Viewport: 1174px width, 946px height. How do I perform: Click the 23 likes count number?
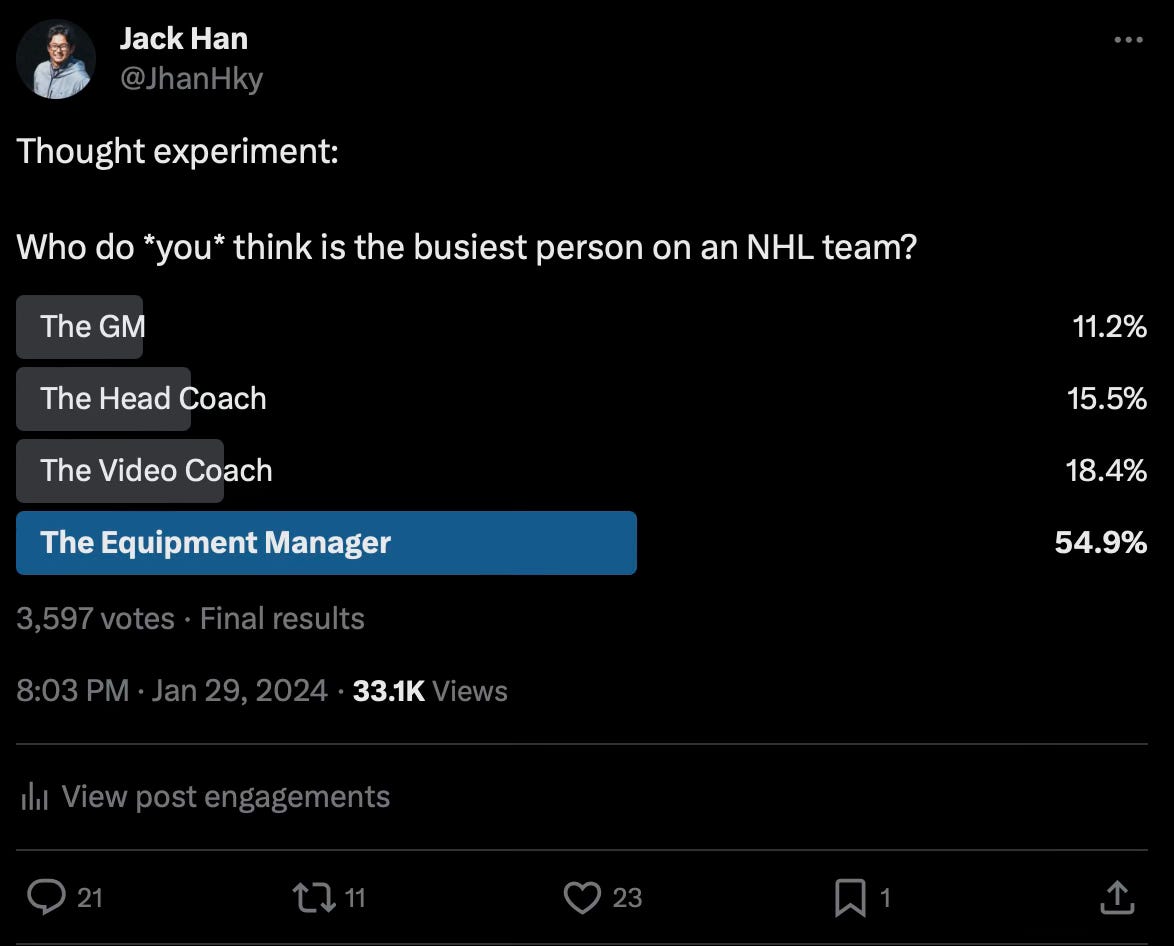627,897
